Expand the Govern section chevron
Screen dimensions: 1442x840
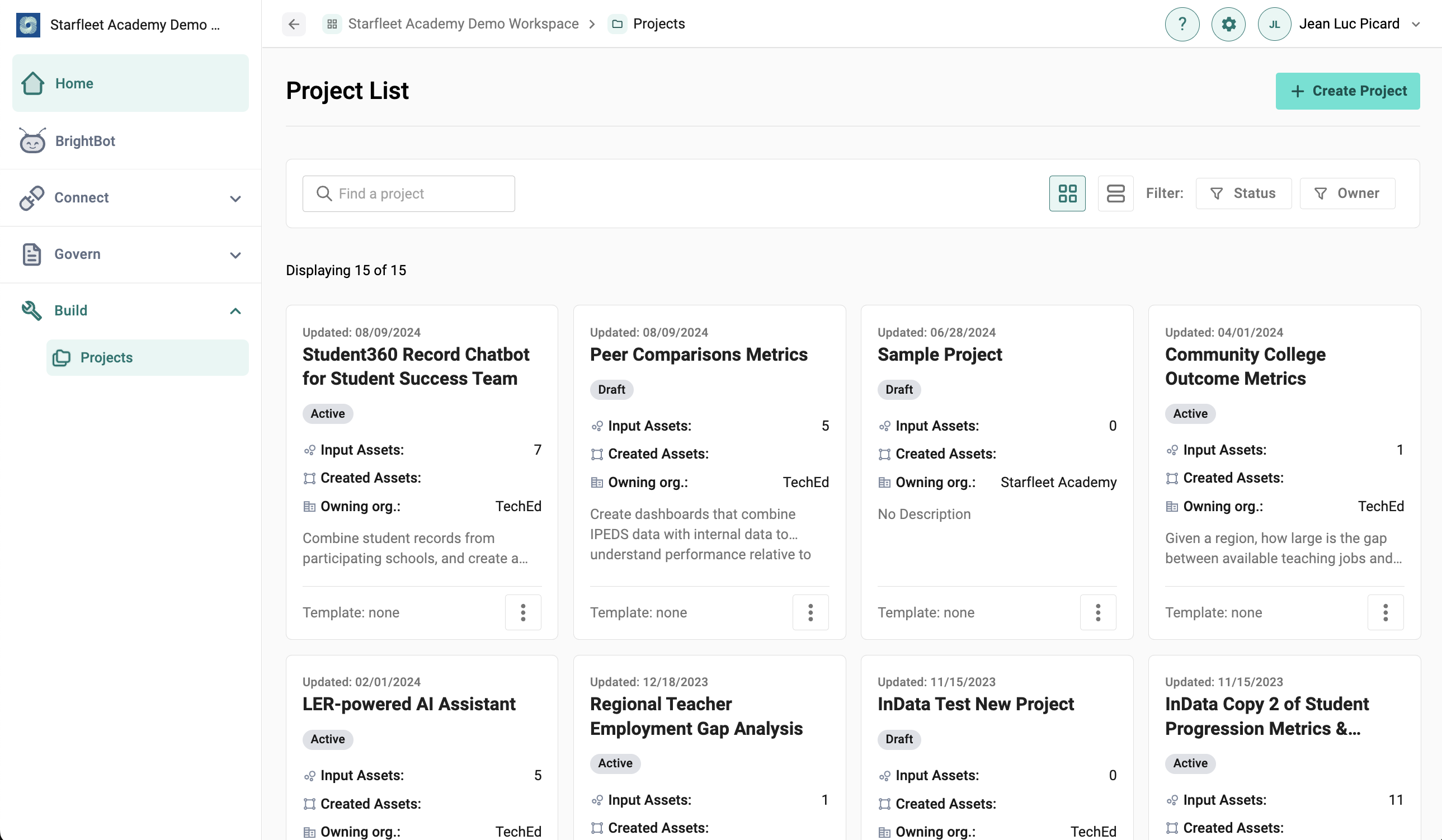(235, 255)
